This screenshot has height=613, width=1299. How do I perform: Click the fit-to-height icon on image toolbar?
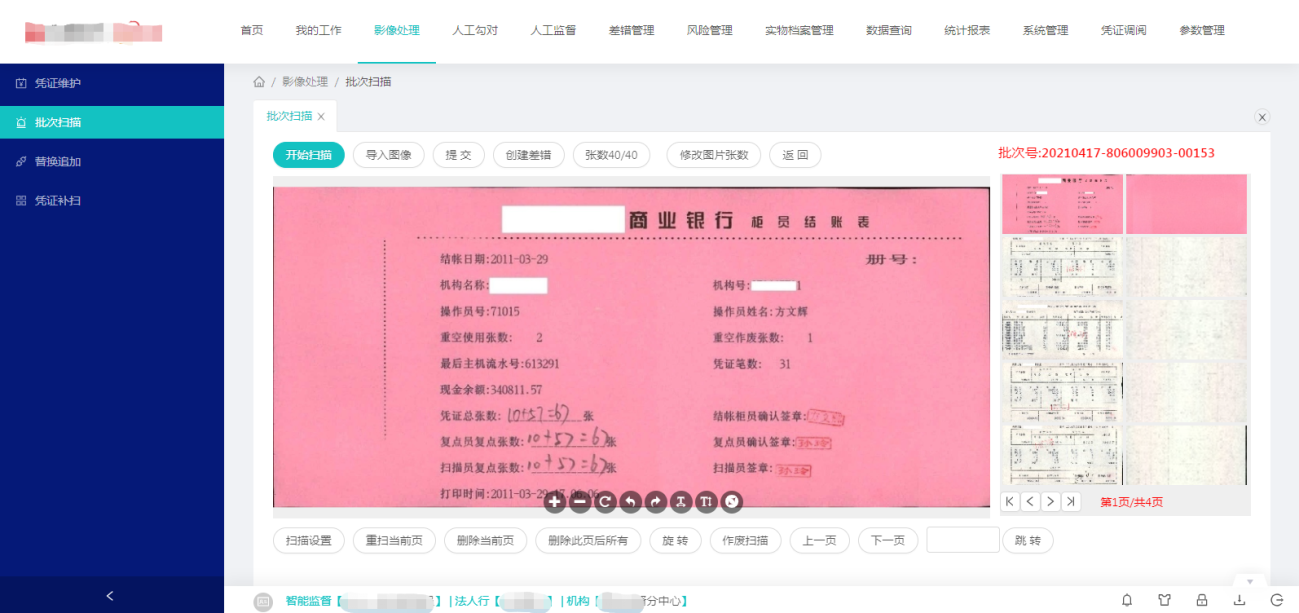tap(706, 502)
